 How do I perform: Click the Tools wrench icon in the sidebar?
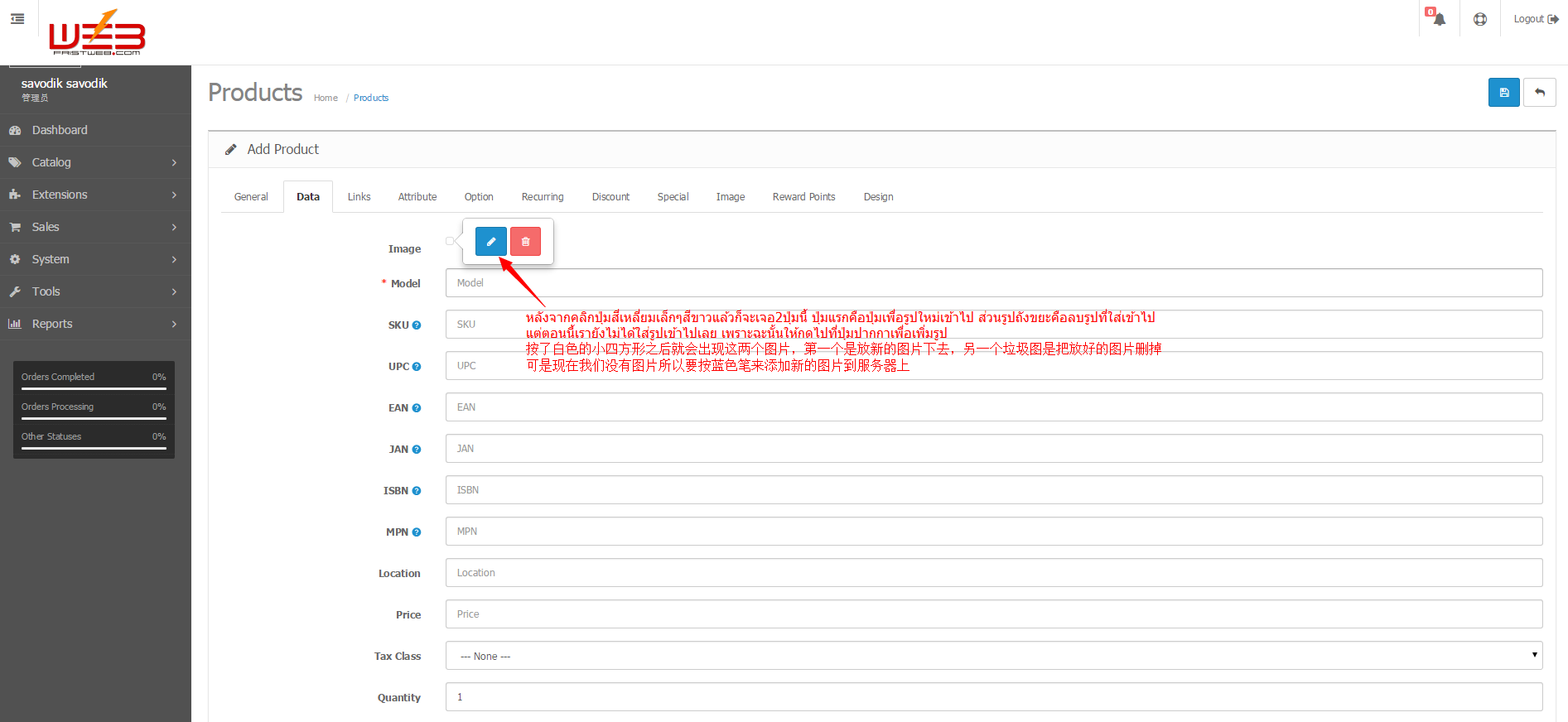coord(15,291)
